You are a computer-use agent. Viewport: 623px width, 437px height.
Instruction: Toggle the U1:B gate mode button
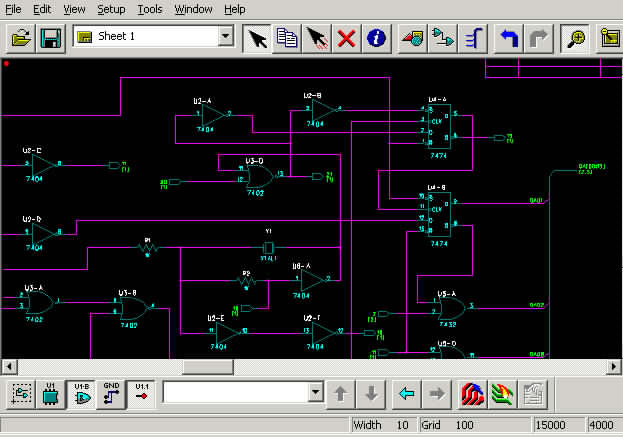[82, 393]
